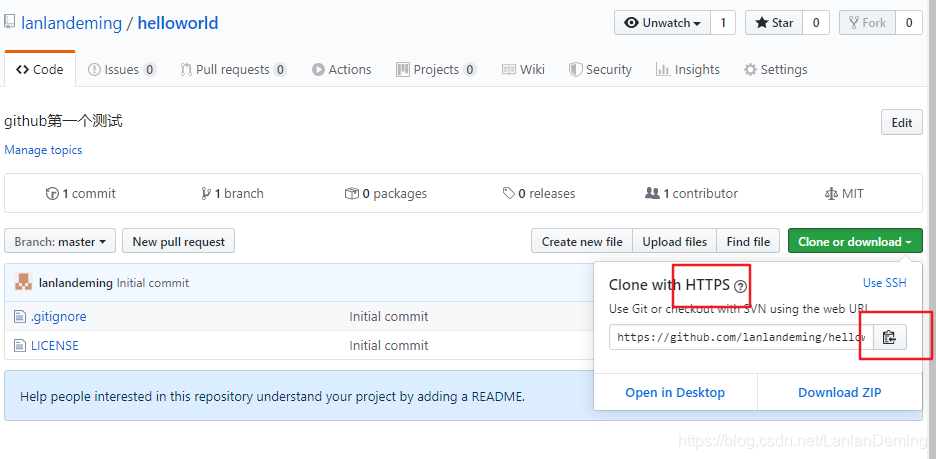Open repository Settings tab
Image resolution: width=936 pixels, height=459 pixels.
(x=775, y=69)
